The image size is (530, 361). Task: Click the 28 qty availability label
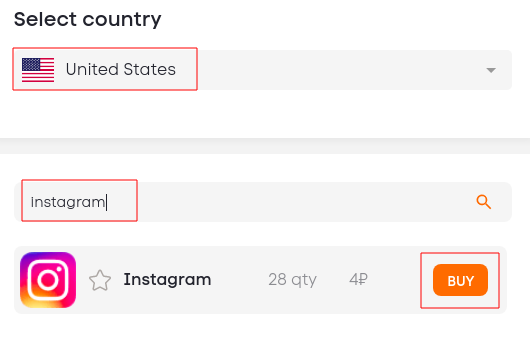pos(292,280)
